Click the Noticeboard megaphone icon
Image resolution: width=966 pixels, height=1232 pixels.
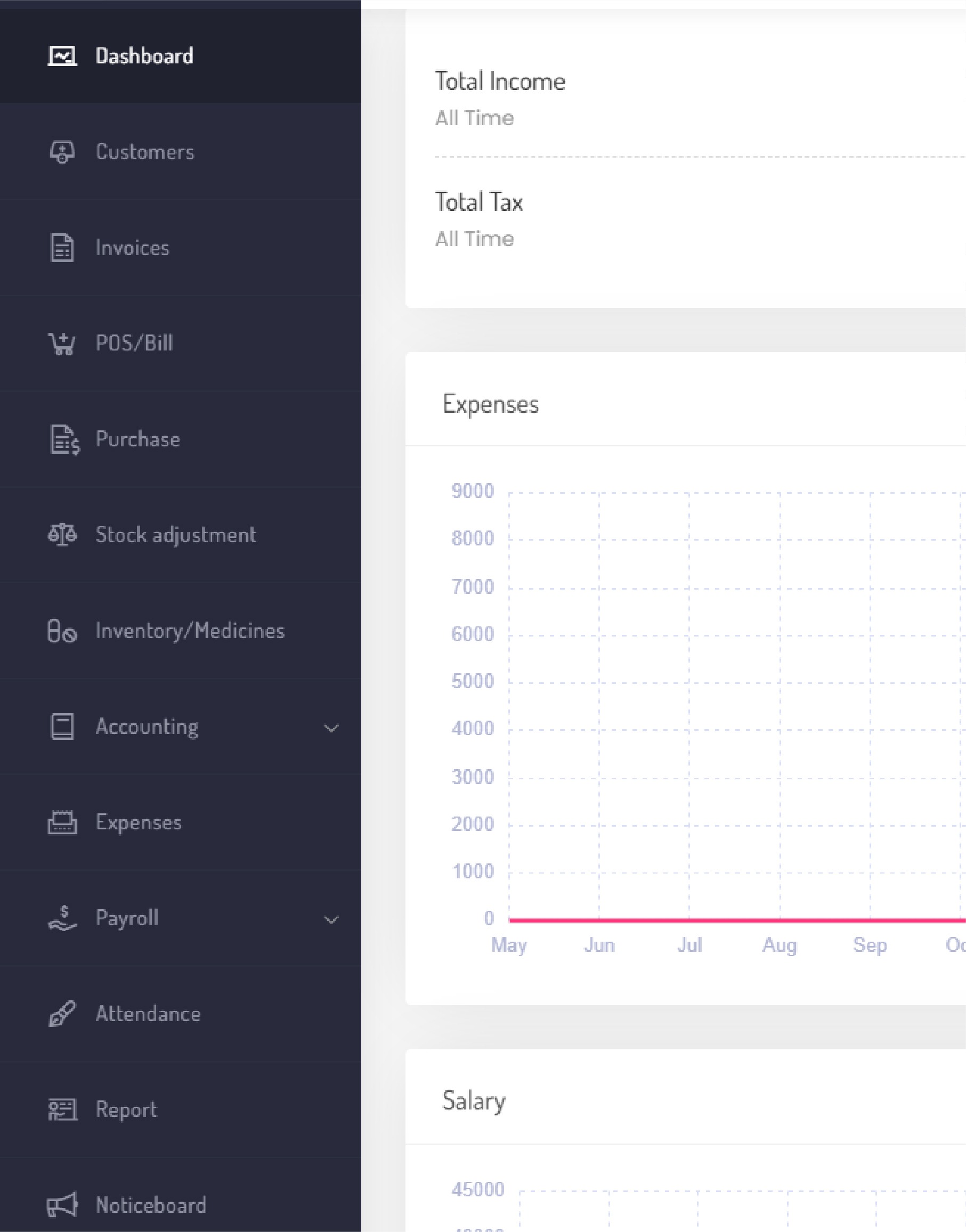(x=62, y=1205)
